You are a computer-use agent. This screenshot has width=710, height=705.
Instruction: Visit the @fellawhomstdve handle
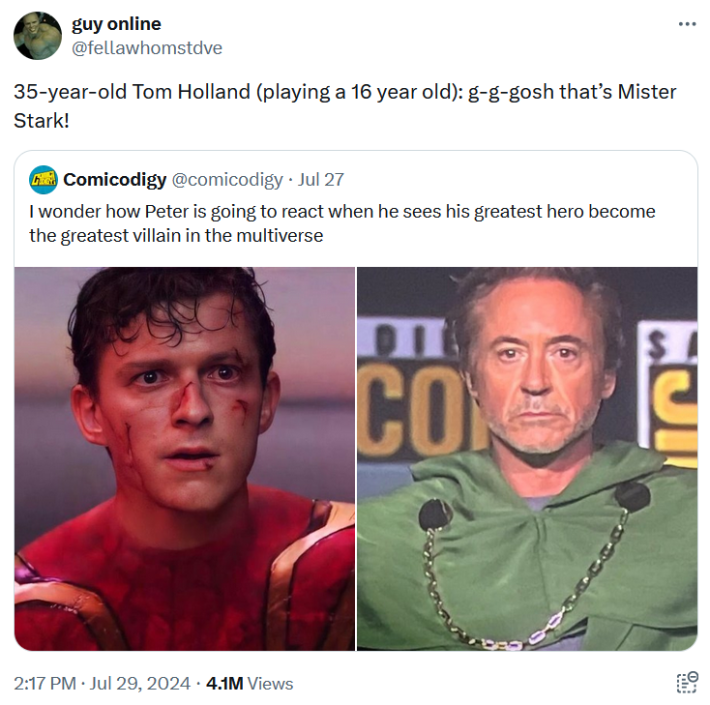(x=146, y=47)
